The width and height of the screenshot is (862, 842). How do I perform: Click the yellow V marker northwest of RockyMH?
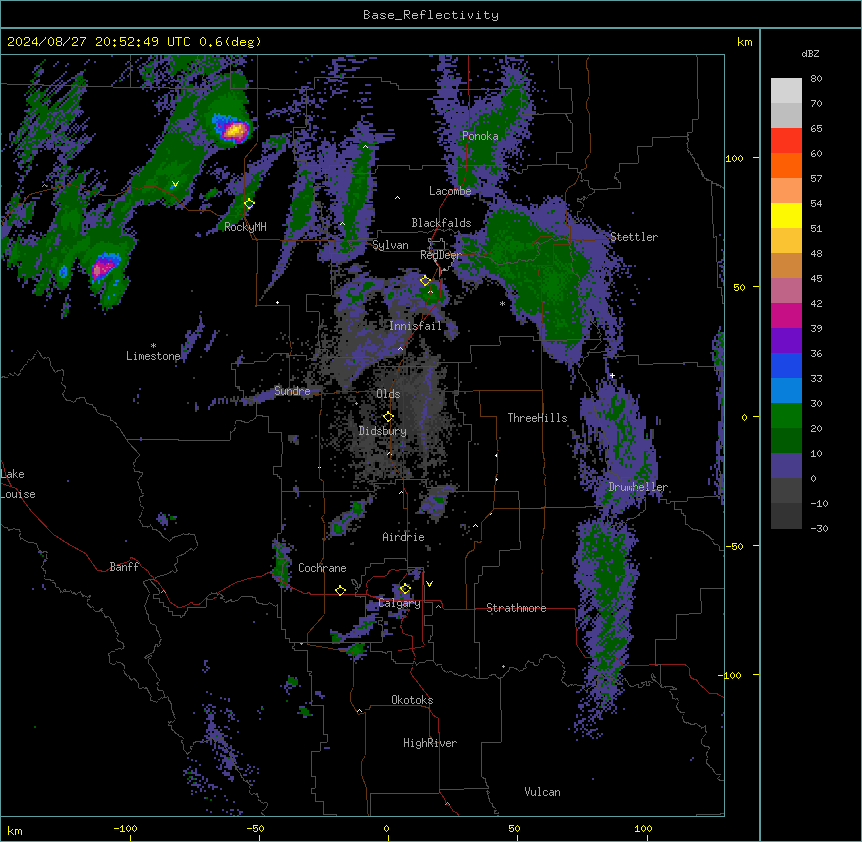click(x=175, y=184)
